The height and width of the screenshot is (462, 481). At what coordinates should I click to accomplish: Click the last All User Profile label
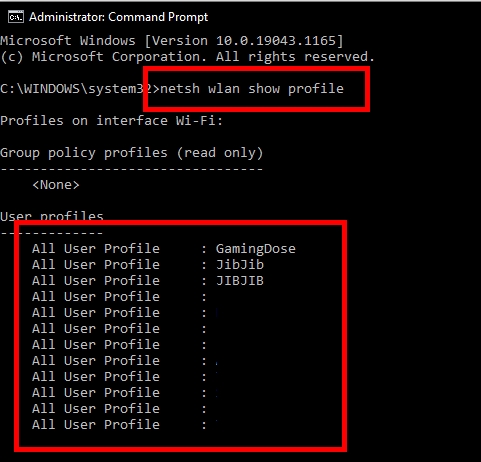(x=96, y=425)
